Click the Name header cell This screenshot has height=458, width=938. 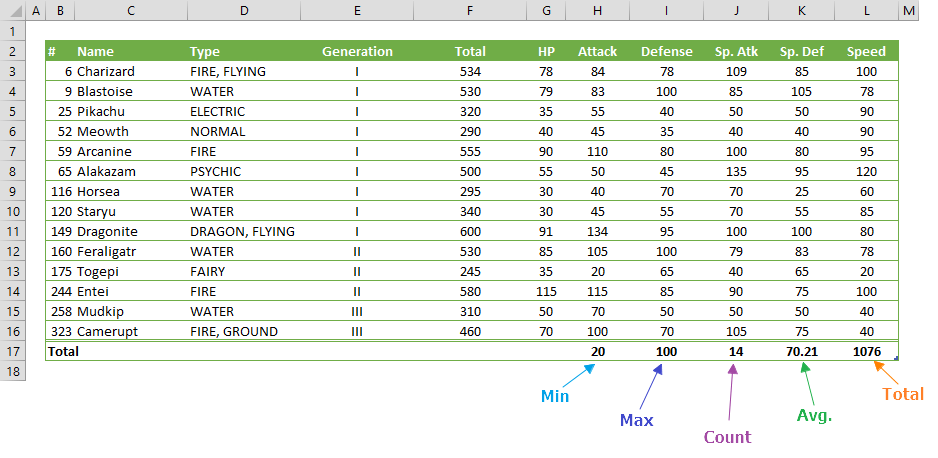coord(130,51)
